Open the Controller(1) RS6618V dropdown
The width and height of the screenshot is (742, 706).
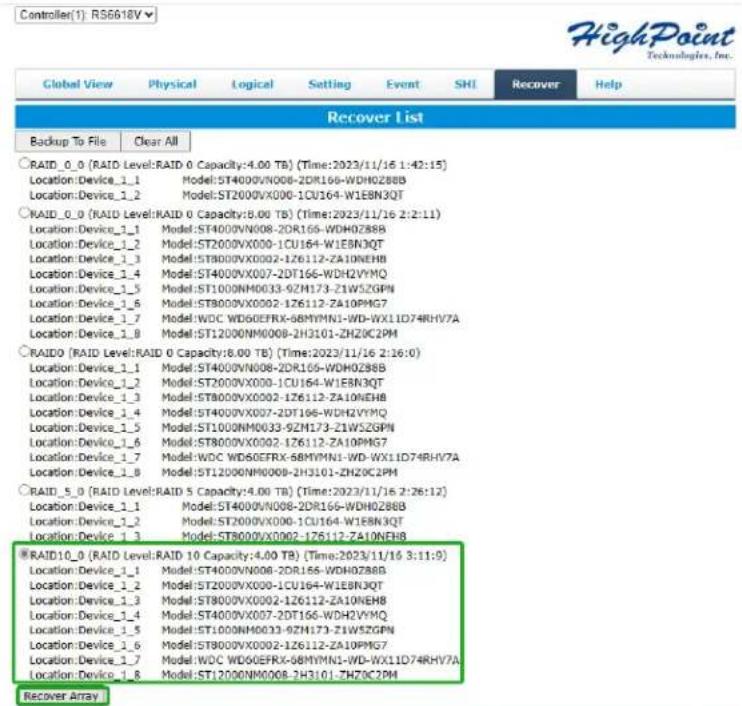click(x=86, y=15)
